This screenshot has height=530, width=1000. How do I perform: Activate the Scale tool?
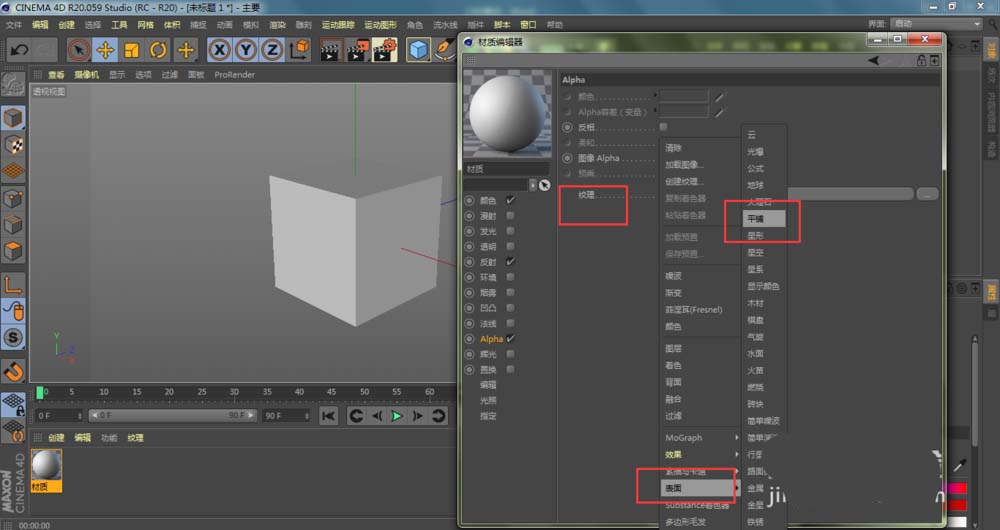point(132,50)
